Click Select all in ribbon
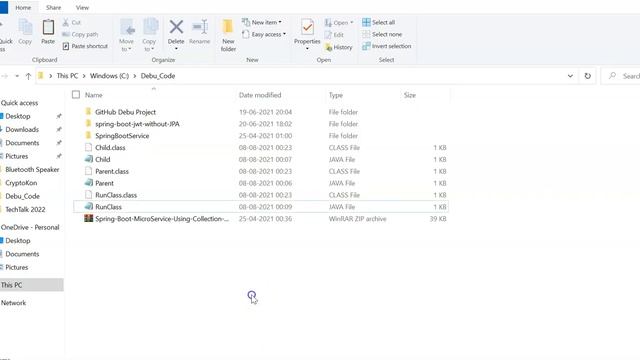 [379, 22]
